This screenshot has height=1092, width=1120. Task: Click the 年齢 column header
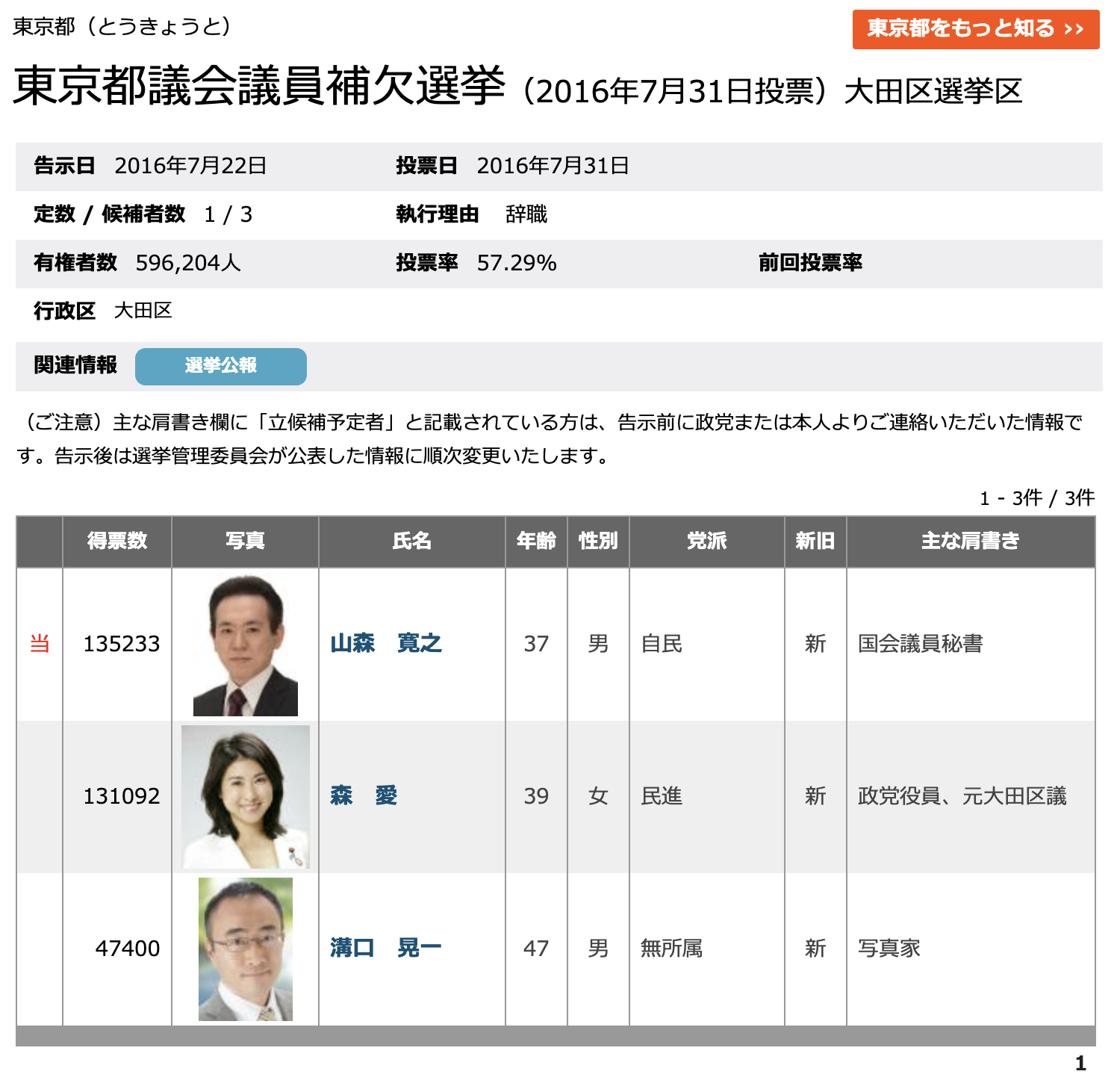tap(536, 541)
